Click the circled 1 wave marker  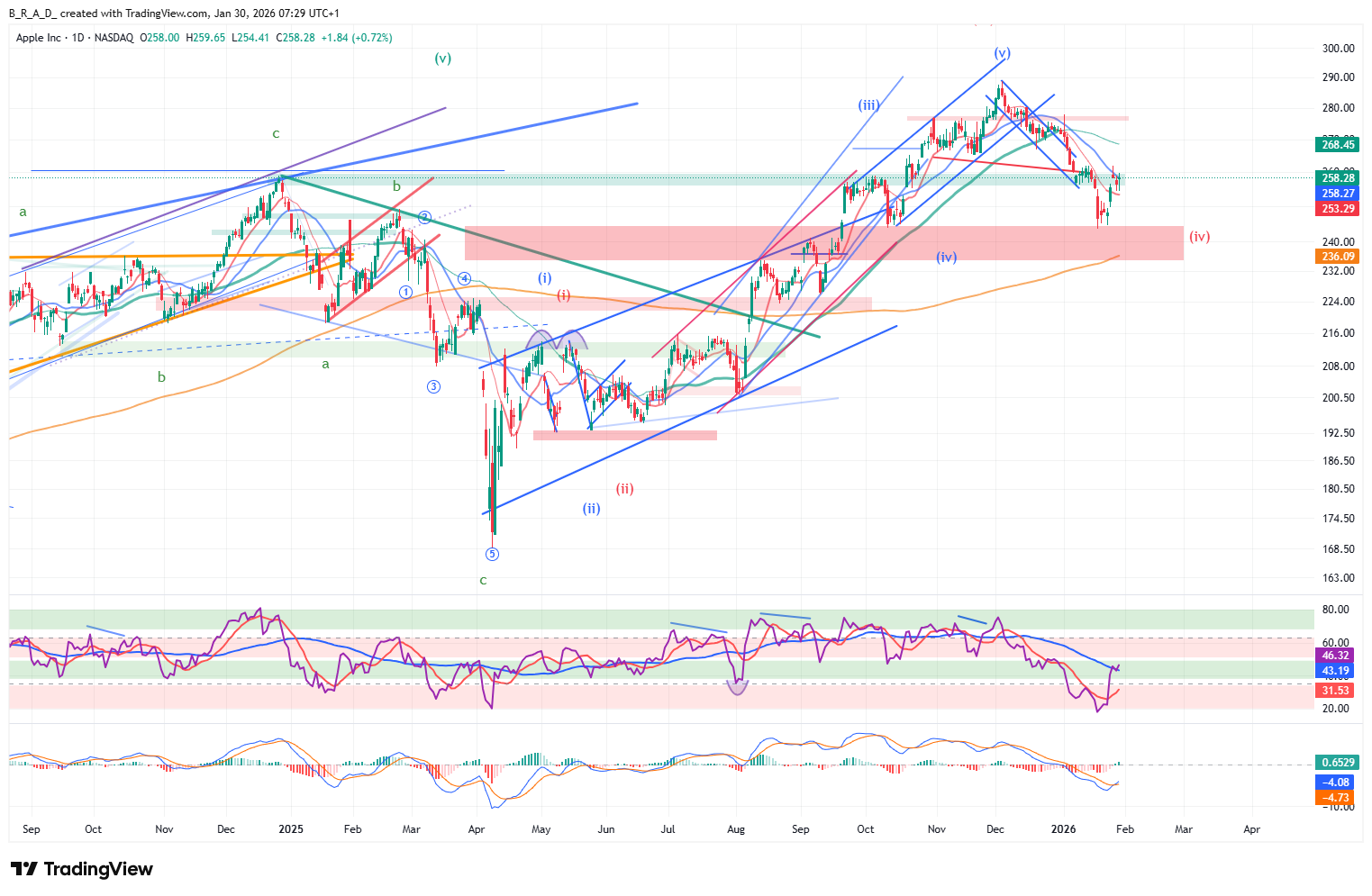pyautogui.click(x=406, y=292)
